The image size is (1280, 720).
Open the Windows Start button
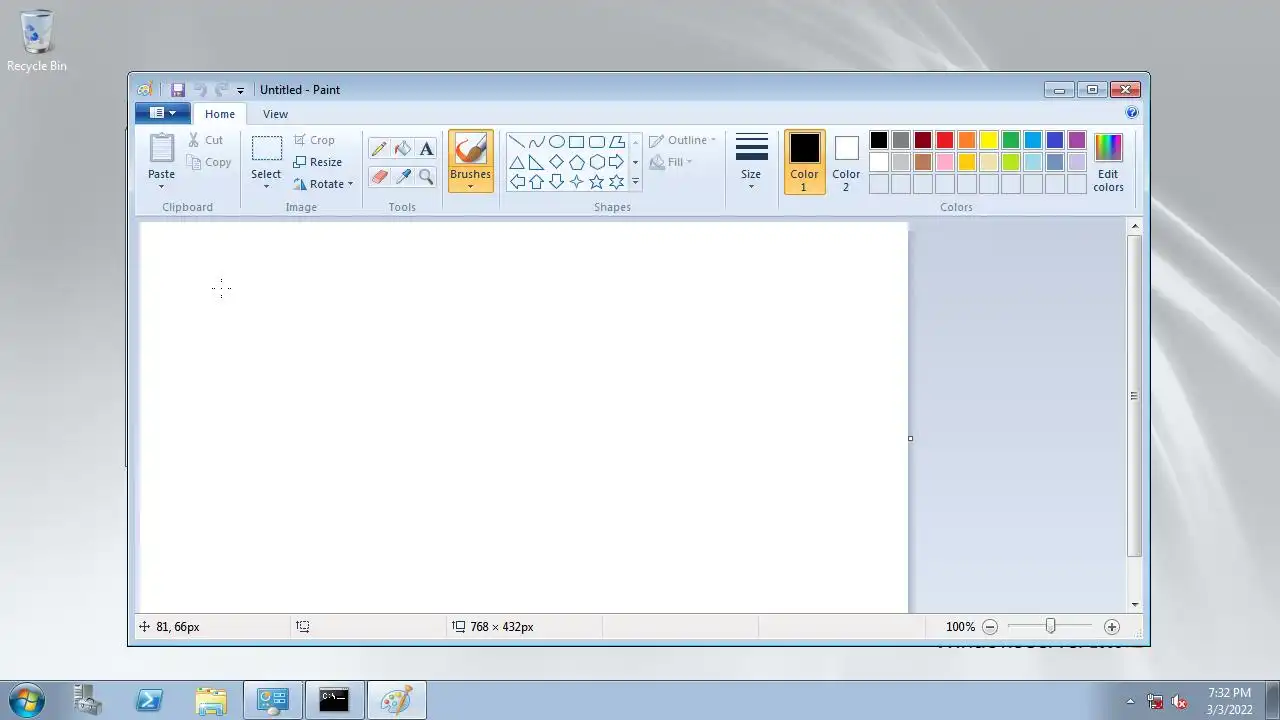pos(26,699)
